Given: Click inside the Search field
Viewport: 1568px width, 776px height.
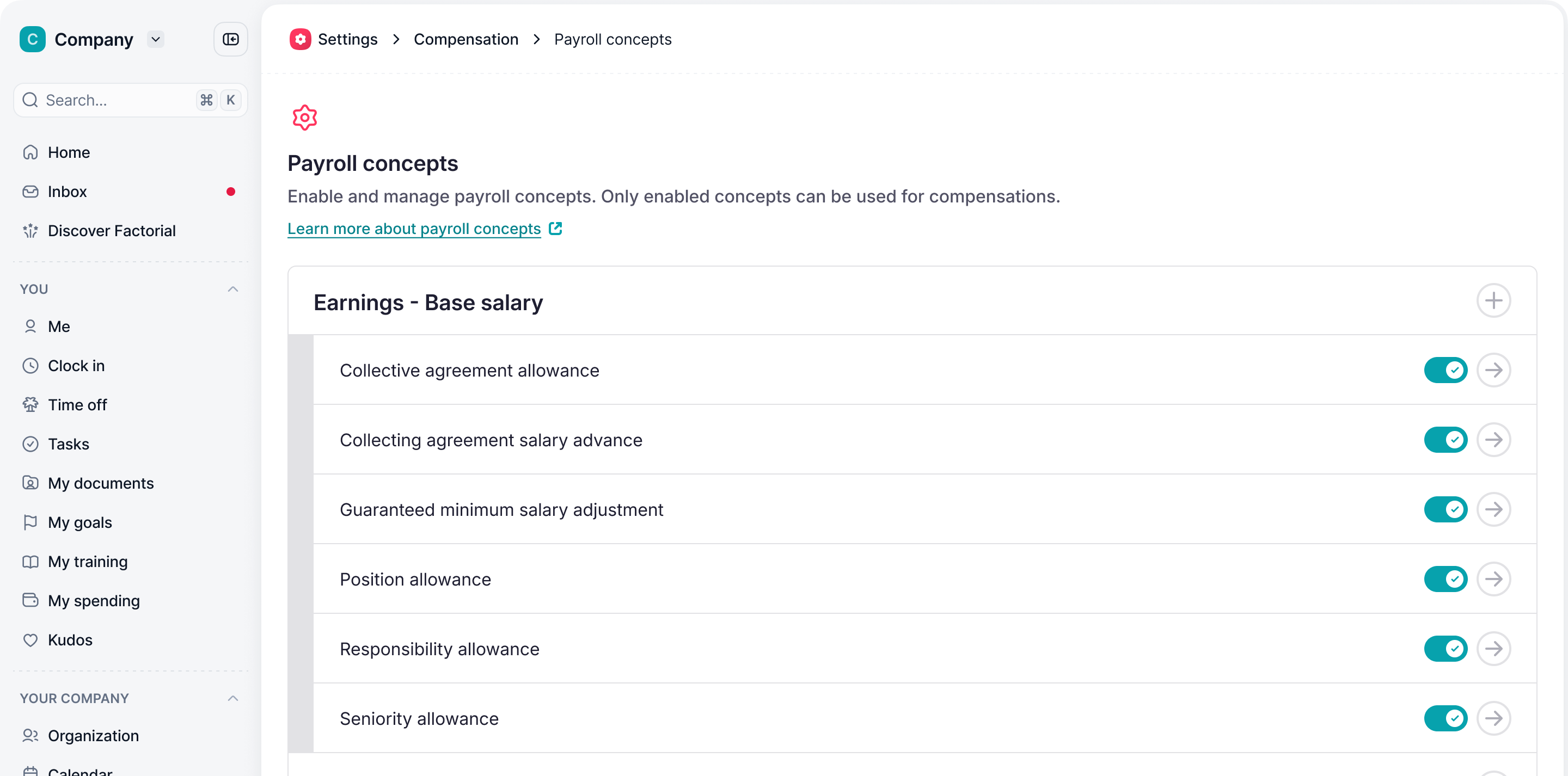Looking at the screenshot, I should [x=109, y=100].
